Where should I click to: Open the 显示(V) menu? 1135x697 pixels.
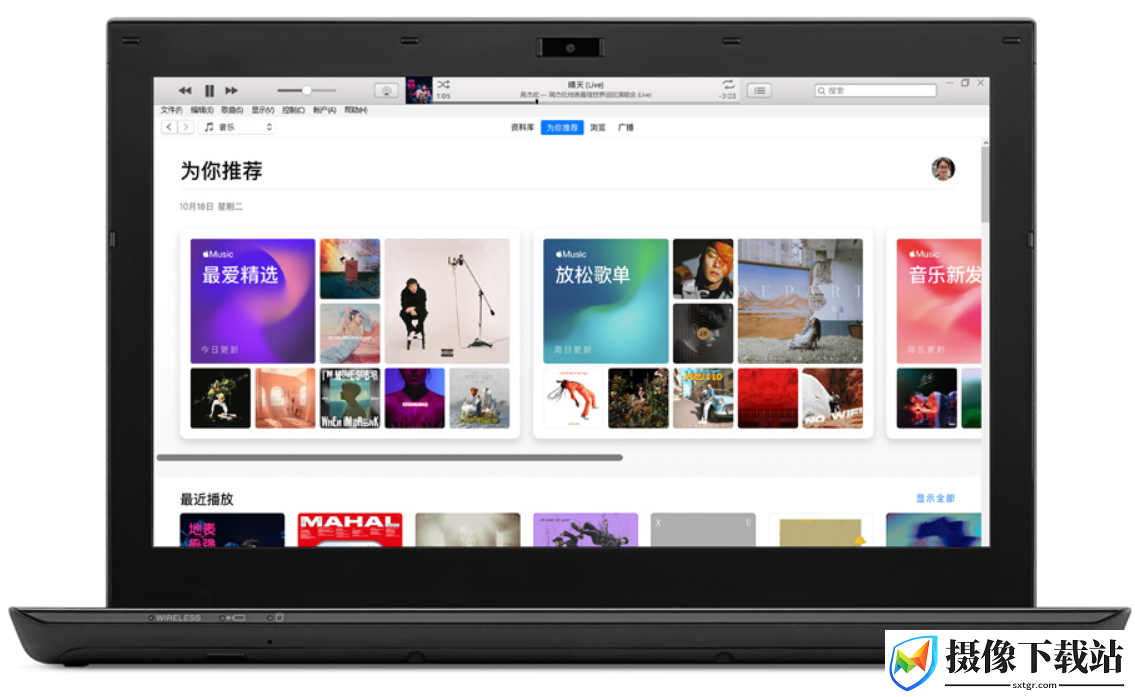263,110
